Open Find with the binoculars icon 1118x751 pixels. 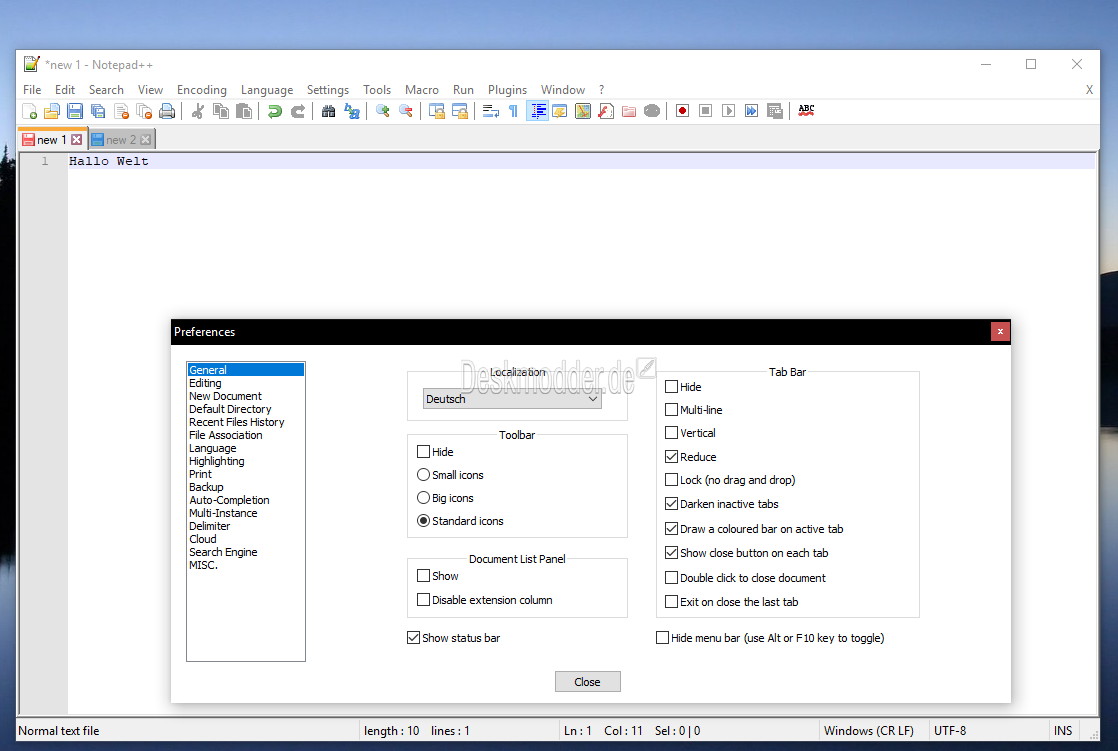point(329,111)
